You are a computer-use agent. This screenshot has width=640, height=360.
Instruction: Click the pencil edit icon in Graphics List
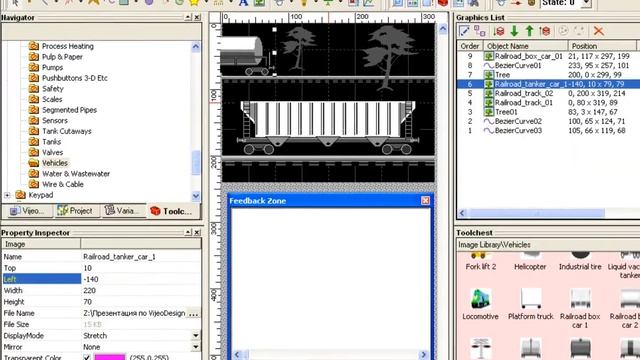pos(464,31)
